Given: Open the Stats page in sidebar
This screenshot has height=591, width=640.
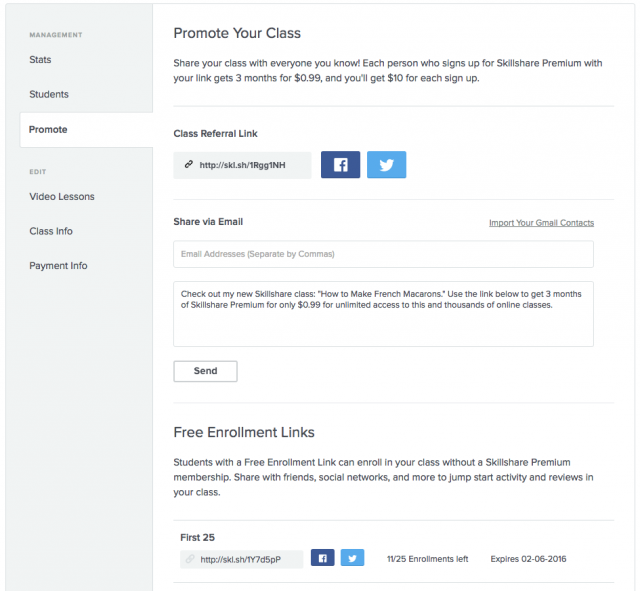Looking at the screenshot, I should pyautogui.click(x=40, y=60).
